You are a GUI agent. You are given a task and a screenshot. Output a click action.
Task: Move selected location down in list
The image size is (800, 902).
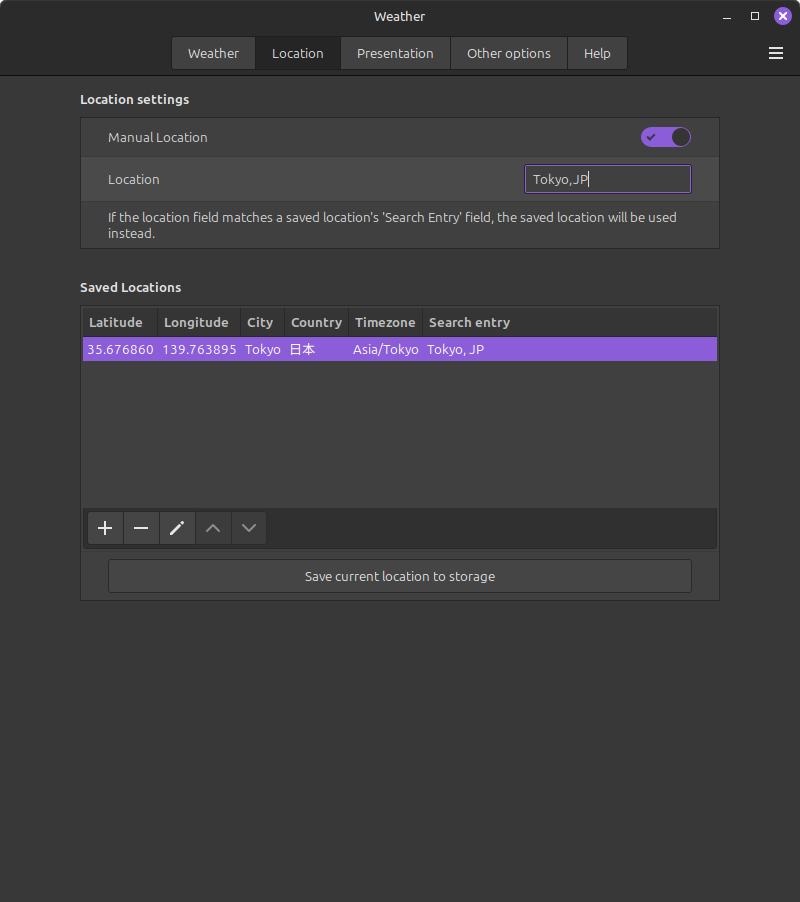pyautogui.click(x=249, y=528)
